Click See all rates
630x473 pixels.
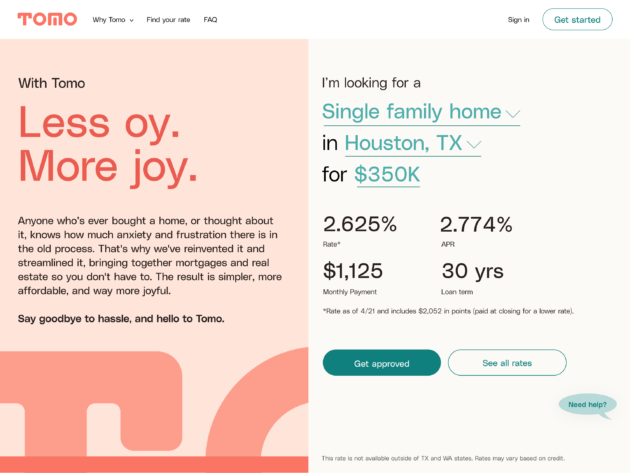pos(507,363)
